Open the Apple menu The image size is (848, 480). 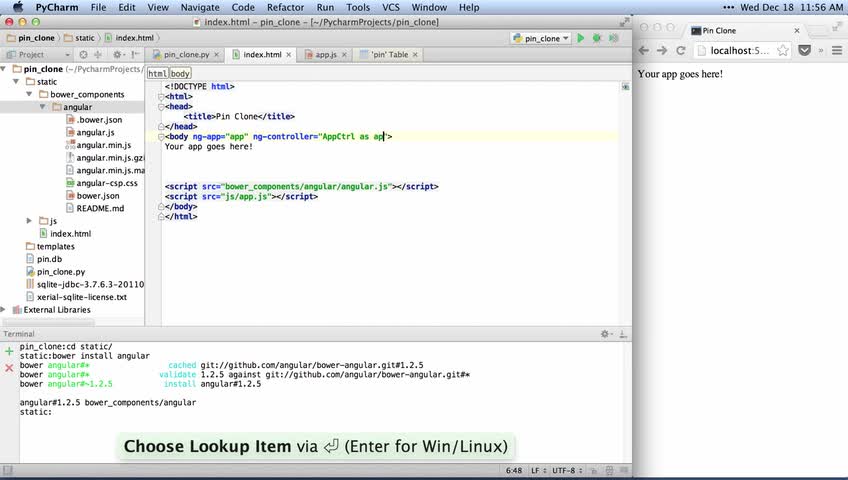point(18,7)
